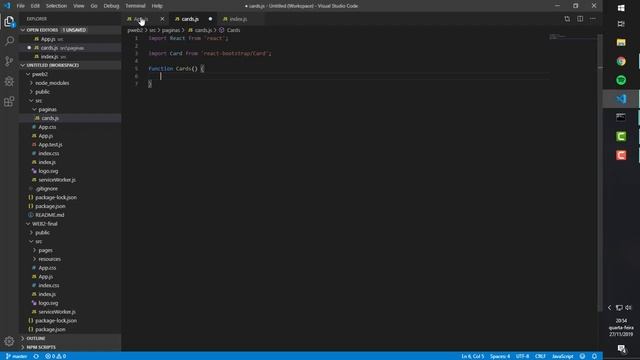Viewport: 640px width, 360px height.
Task: Open package-lock.json under pweb2
Action: point(56,198)
